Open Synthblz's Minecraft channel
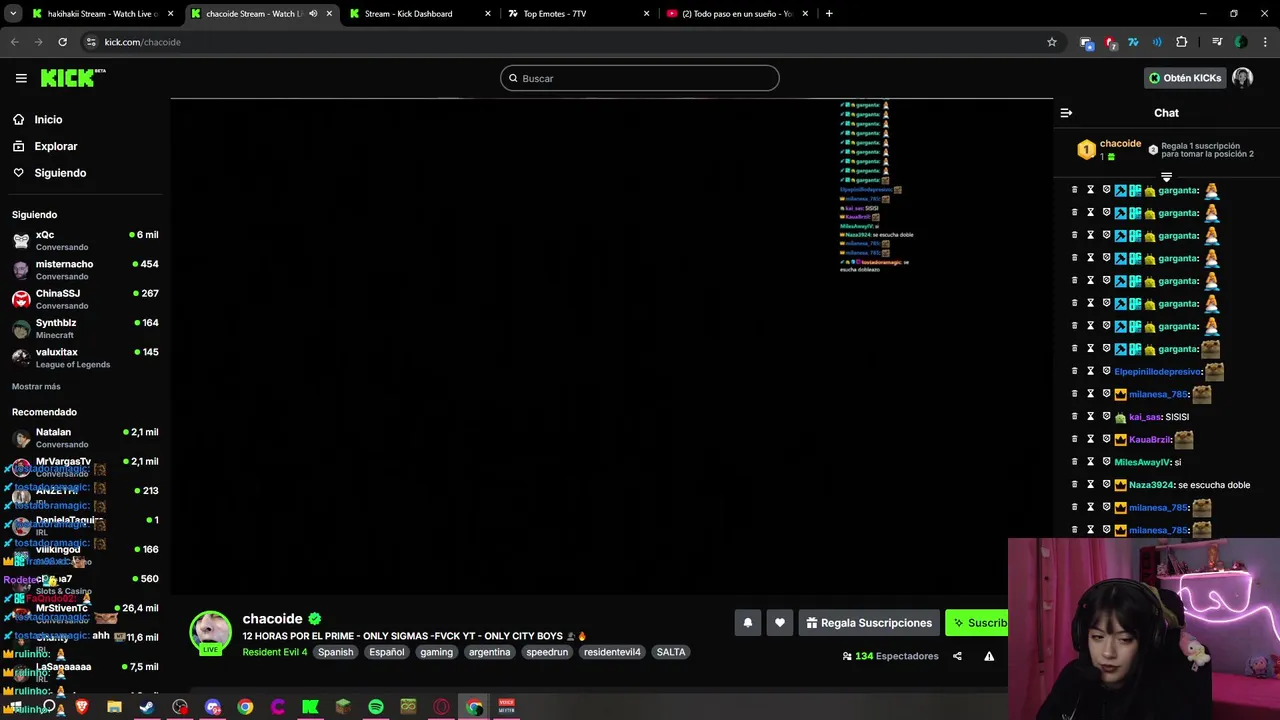This screenshot has height=720, width=1280. coord(85,328)
